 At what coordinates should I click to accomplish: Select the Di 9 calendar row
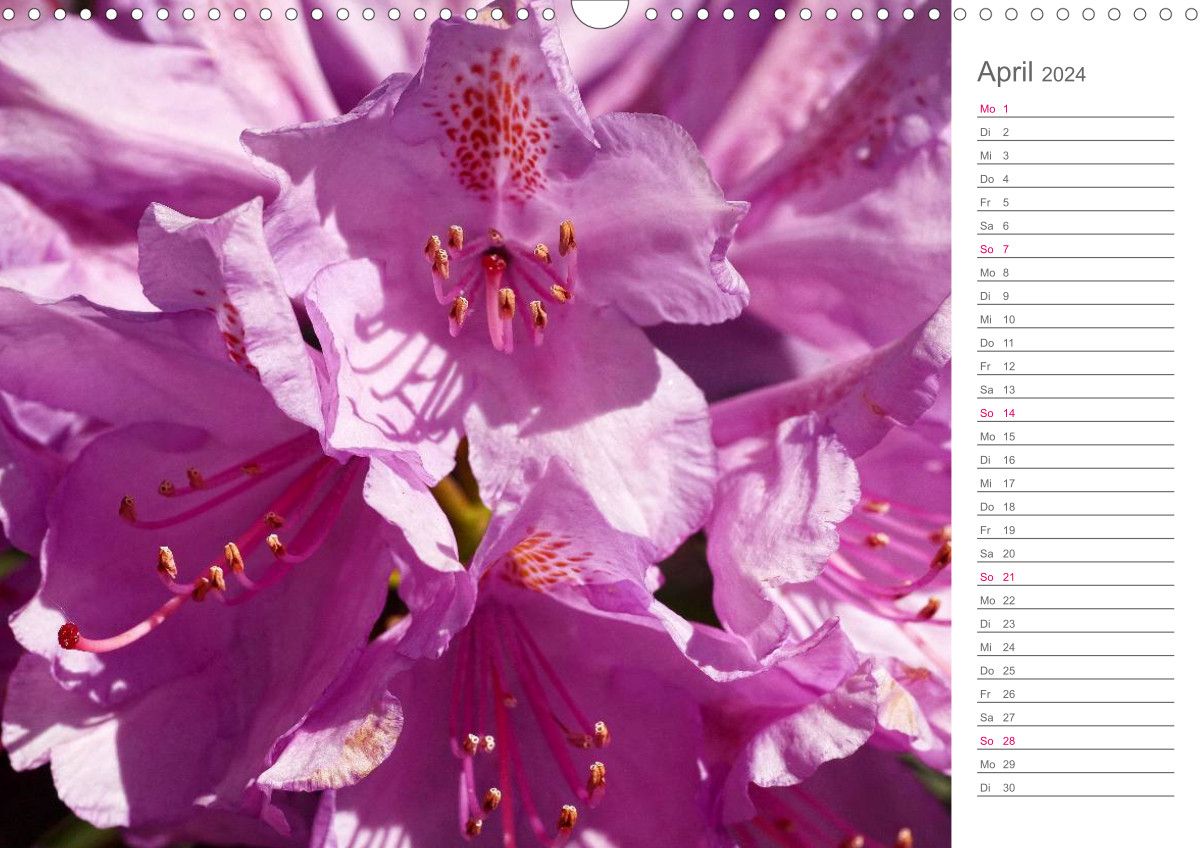click(1075, 296)
